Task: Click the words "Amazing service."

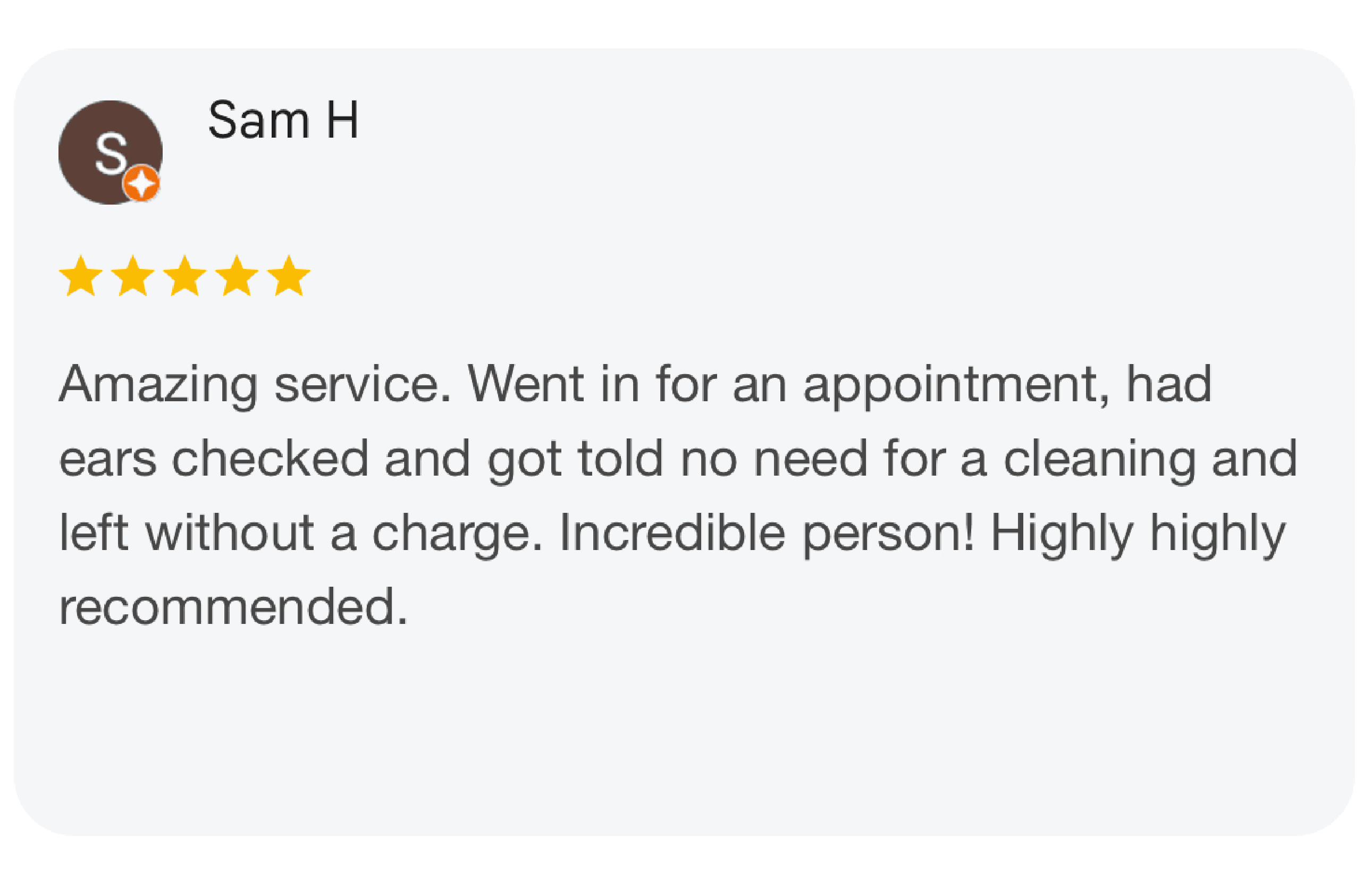Action: [x=255, y=385]
